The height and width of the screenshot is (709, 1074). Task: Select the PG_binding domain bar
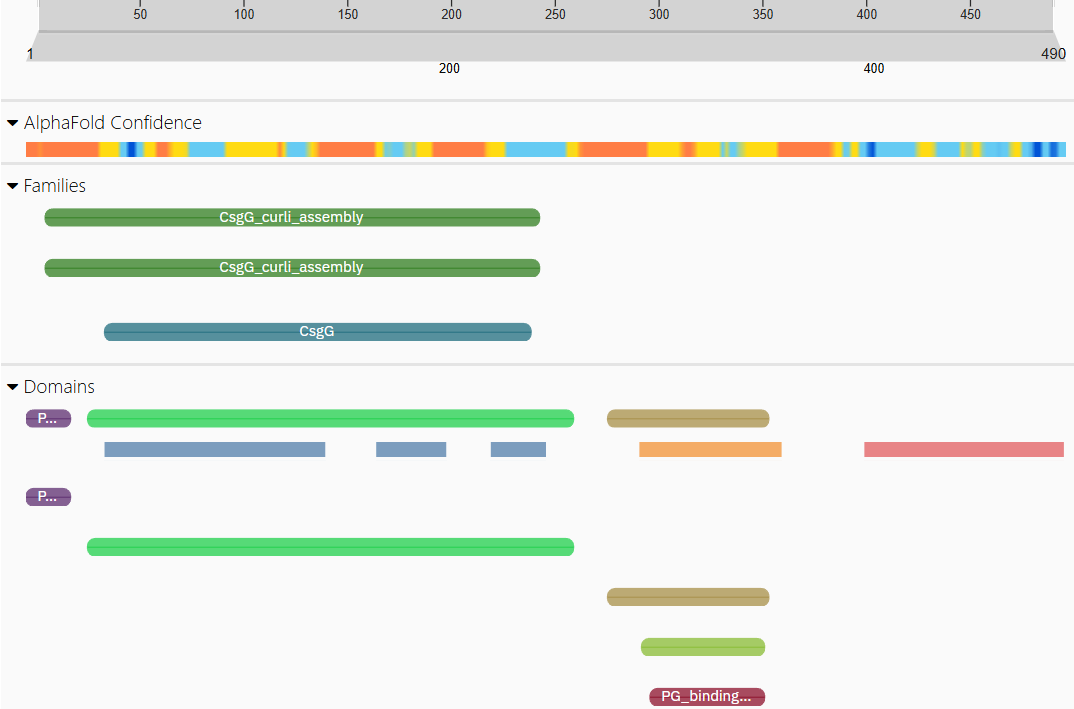(x=707, y=697)
